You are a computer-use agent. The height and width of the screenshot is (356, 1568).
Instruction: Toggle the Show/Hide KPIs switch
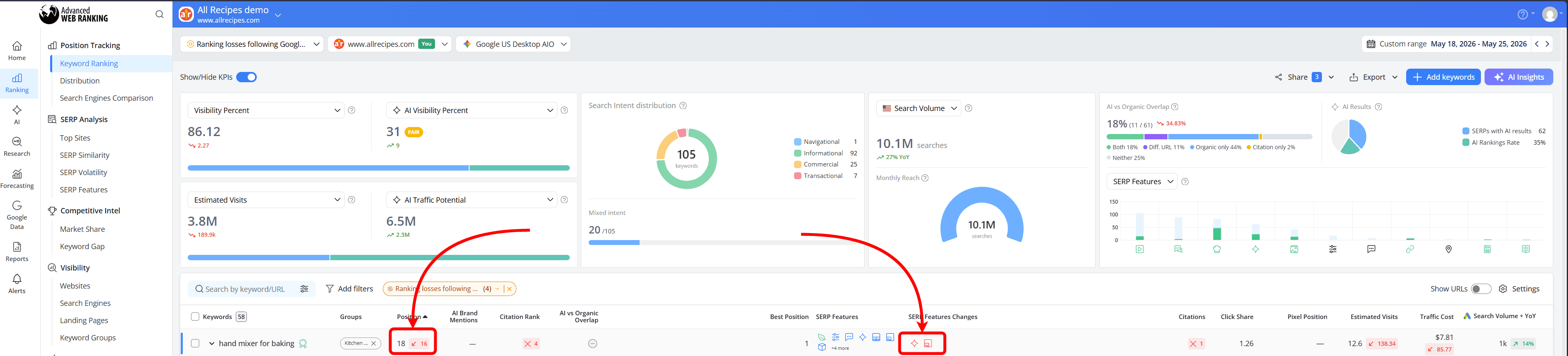point(246,77)
